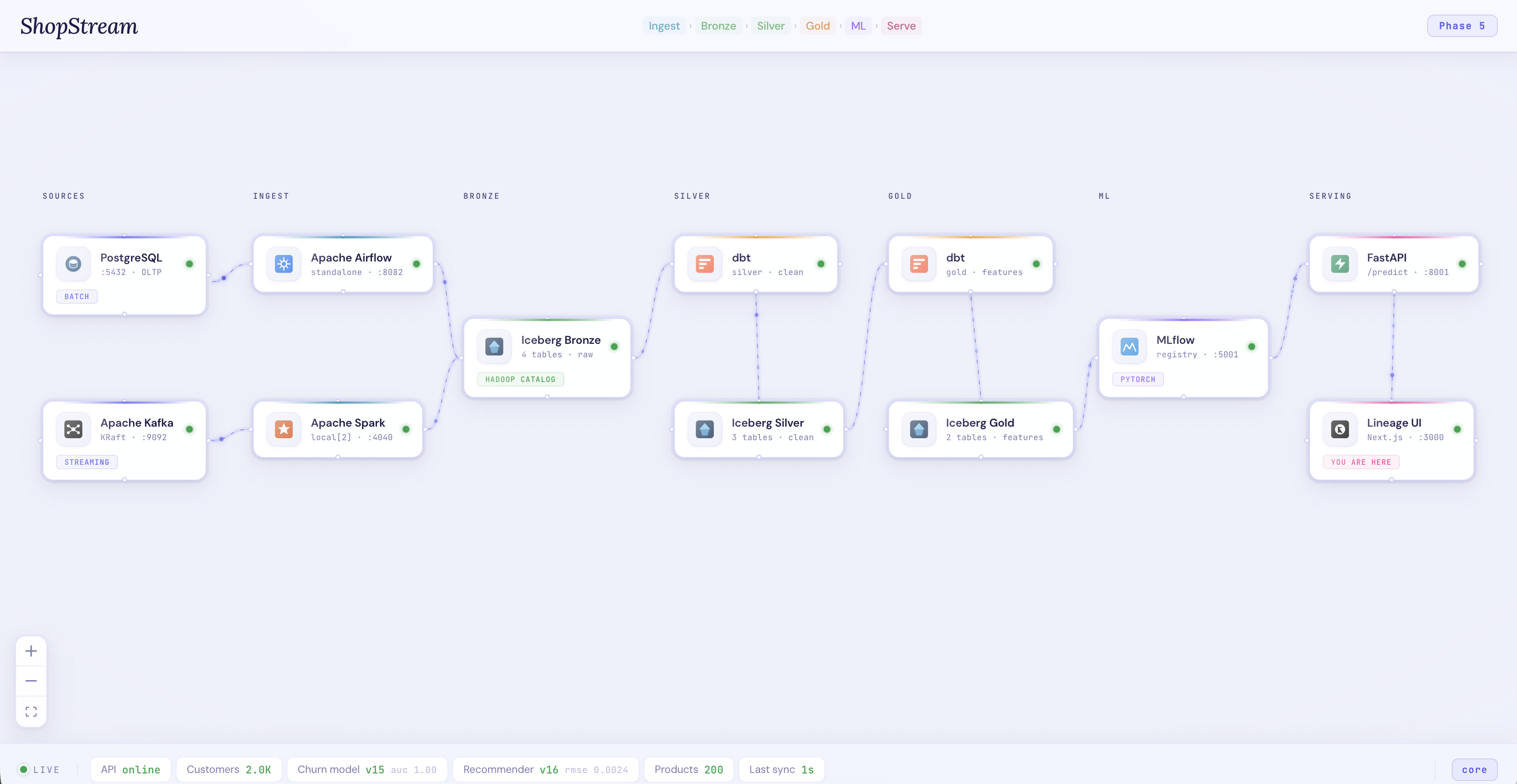Click the PostgreSQL database icon
The height and width of the screenshot is (784, 1517).
pos(73,264)
